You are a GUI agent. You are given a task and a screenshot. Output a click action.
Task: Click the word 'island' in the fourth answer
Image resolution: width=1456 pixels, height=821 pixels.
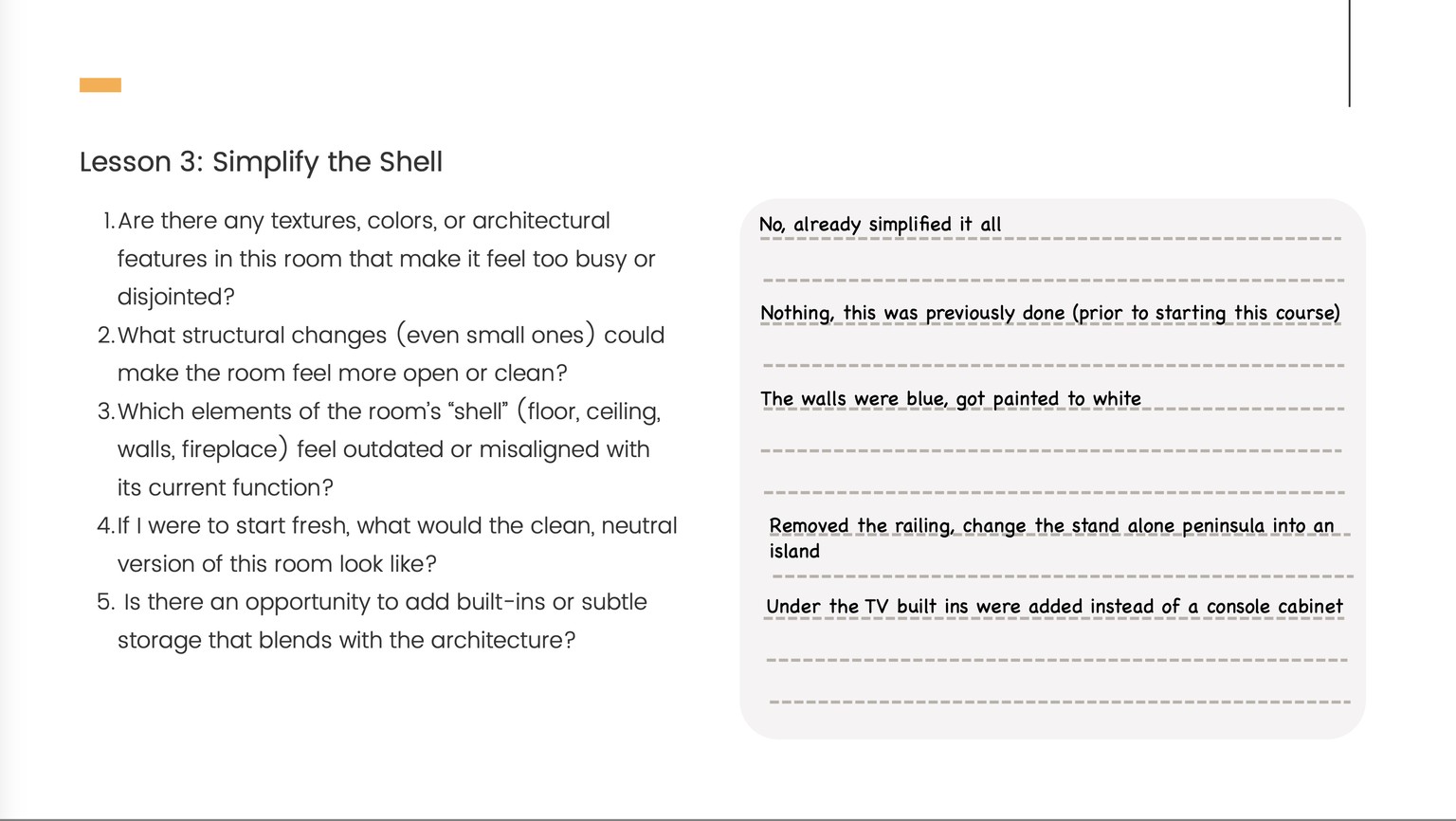pyautogui.click(x=794, y=552)
